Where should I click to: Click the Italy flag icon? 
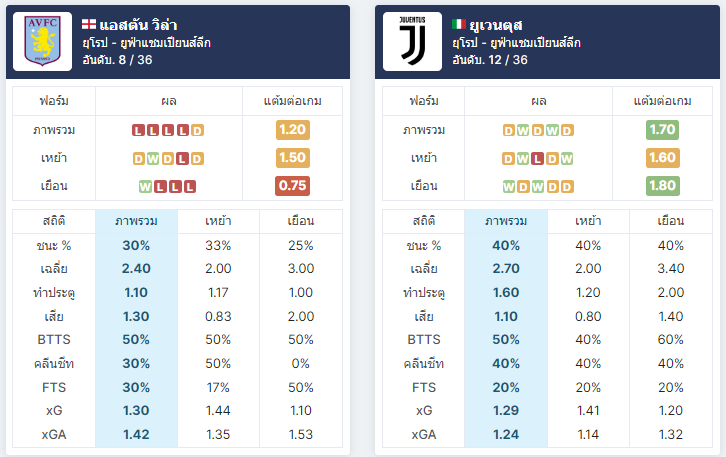coord(459,24)
